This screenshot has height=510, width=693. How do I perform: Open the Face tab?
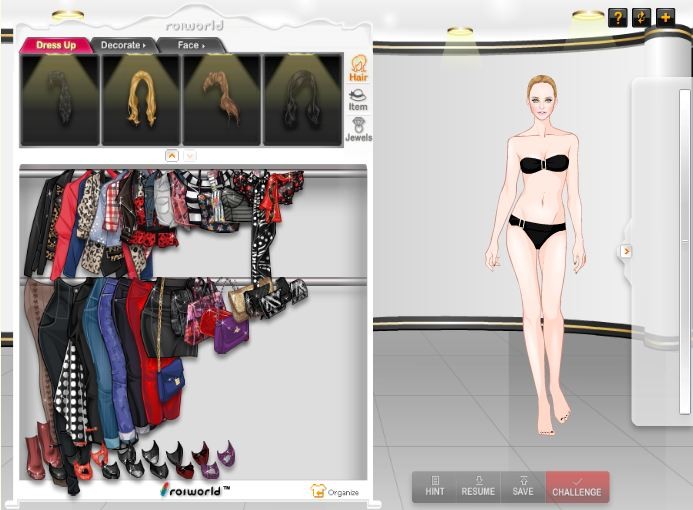190,45
